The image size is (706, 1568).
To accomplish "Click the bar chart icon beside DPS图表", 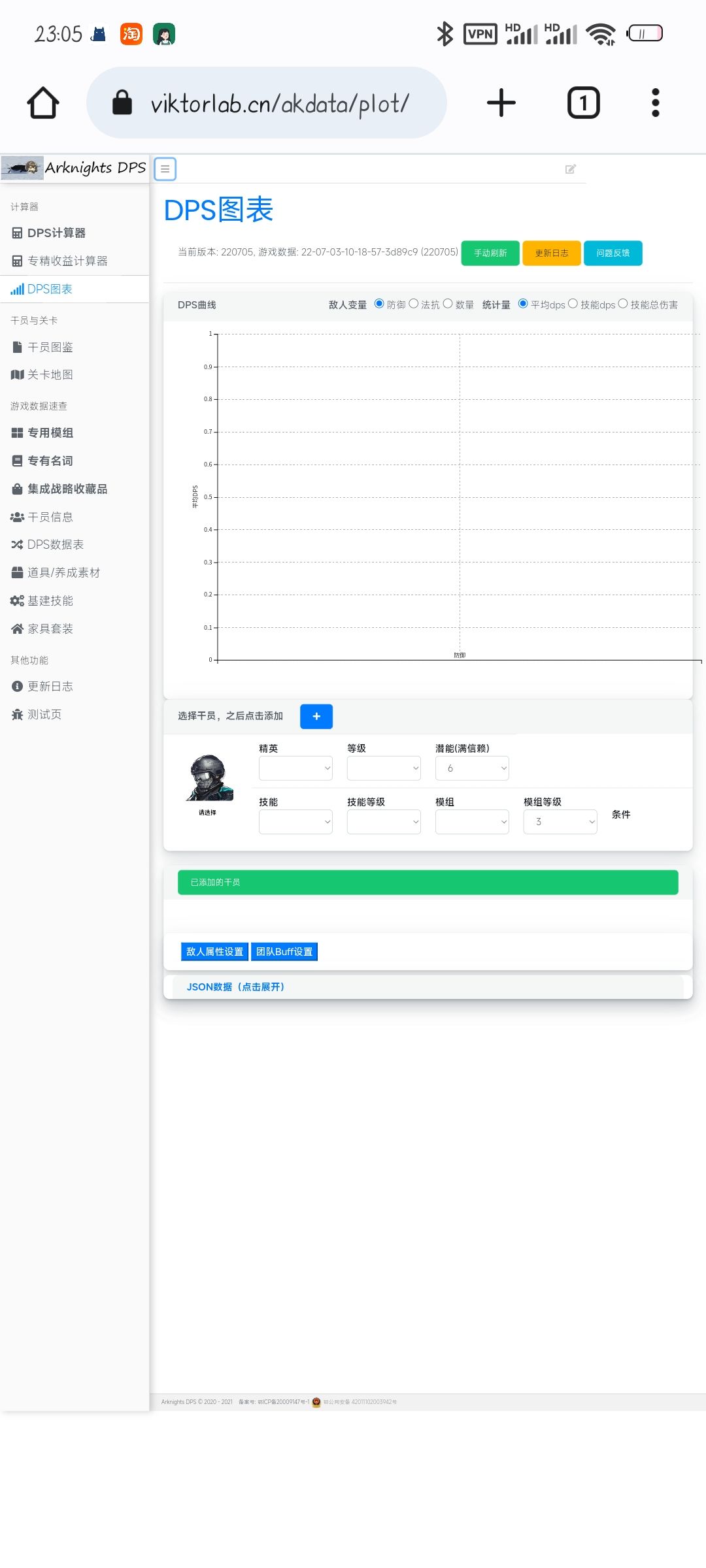I will tap(17, 289).
